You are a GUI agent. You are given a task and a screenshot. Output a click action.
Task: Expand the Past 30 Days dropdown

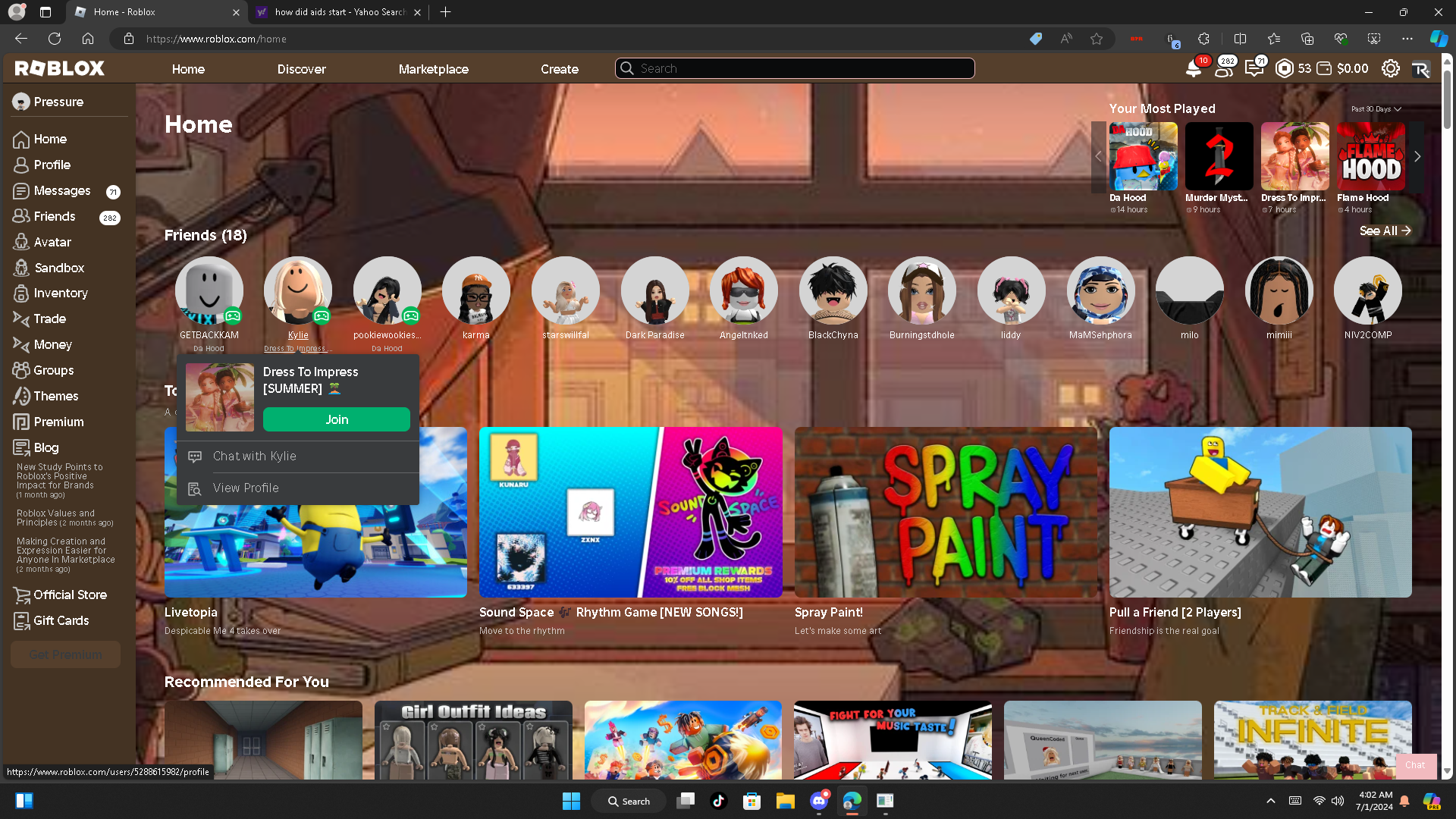point(1376,109)
